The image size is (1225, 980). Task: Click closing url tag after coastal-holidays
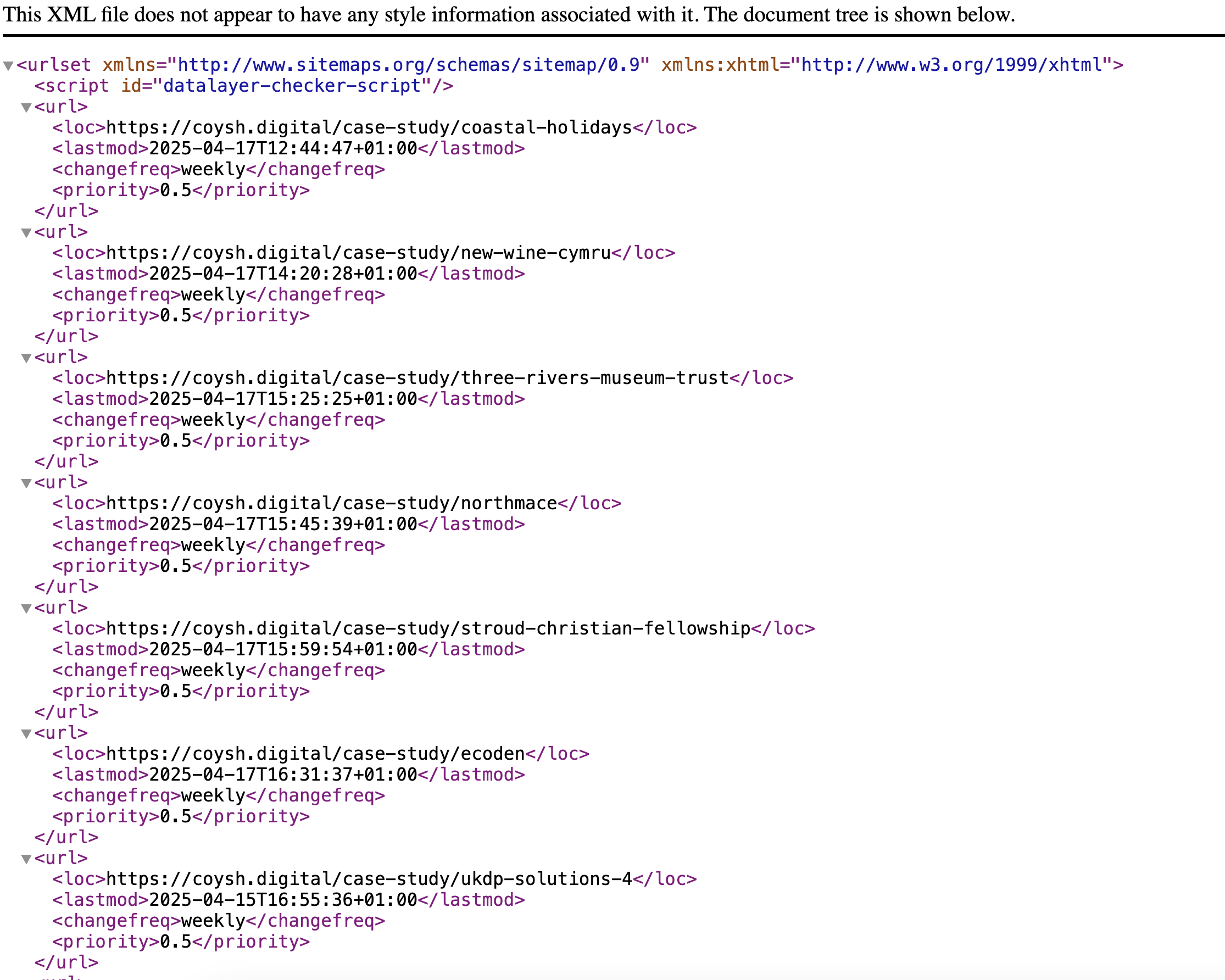click(66, 211)
